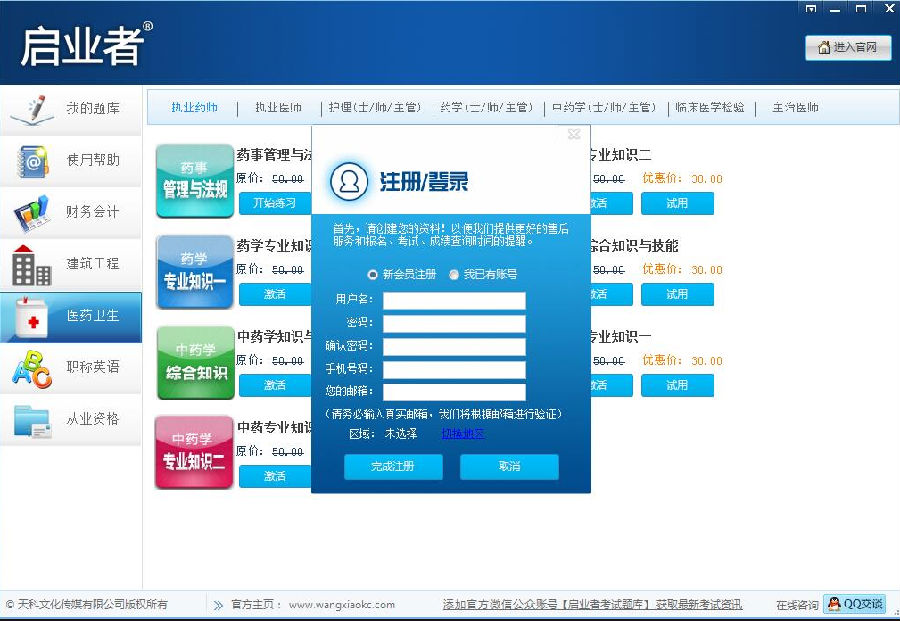Click the 进入官网 home button
This screenshot has width=900, height=621.
click(847, 48)
